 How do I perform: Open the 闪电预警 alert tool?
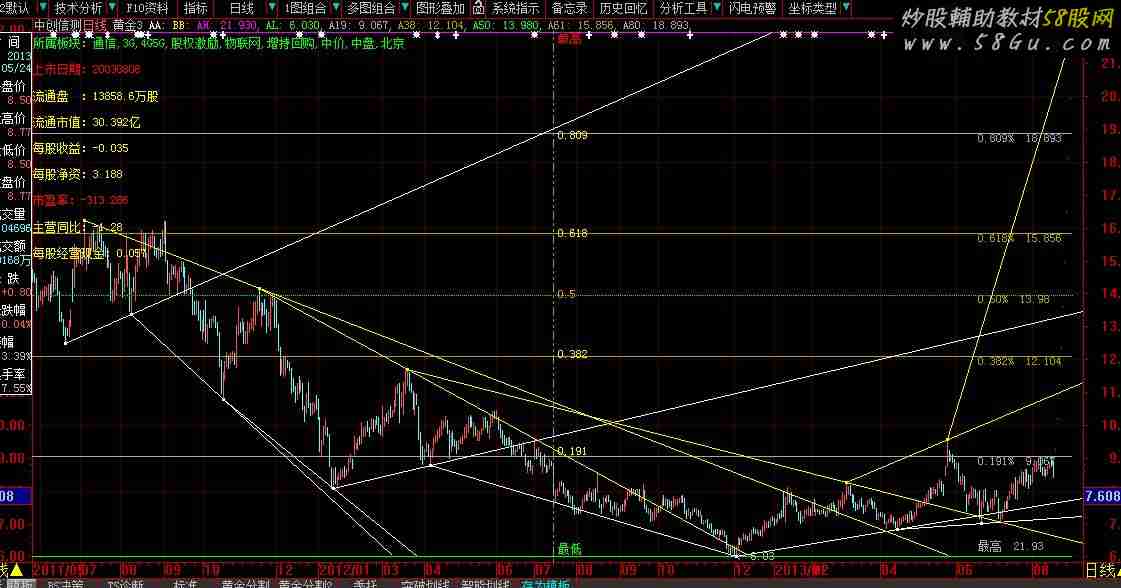(x=752, y=8)
